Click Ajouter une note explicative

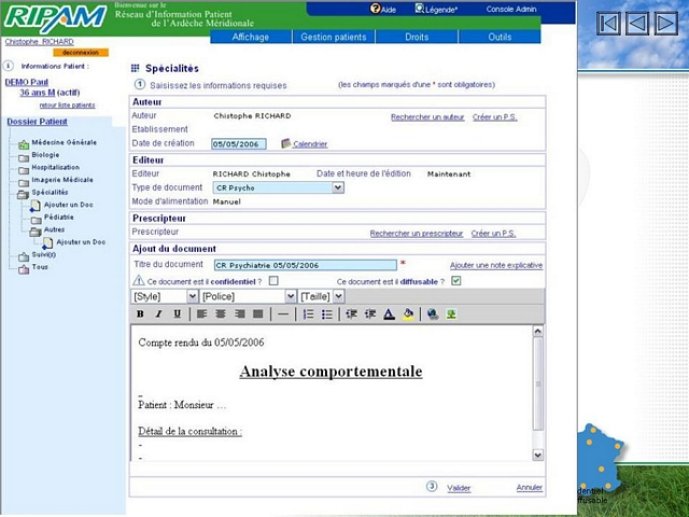tap(496, 265)
